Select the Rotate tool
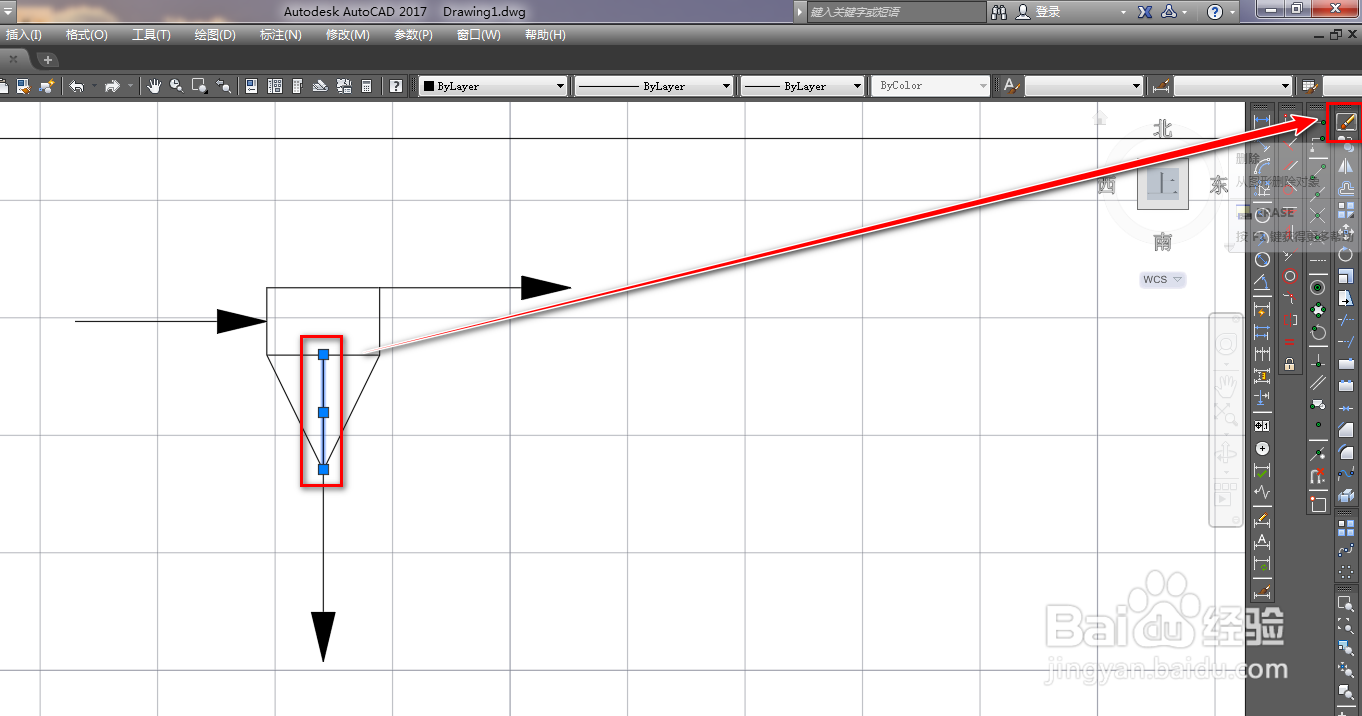The height and width of the screenshot is (716, 1362). point(1346,254)
